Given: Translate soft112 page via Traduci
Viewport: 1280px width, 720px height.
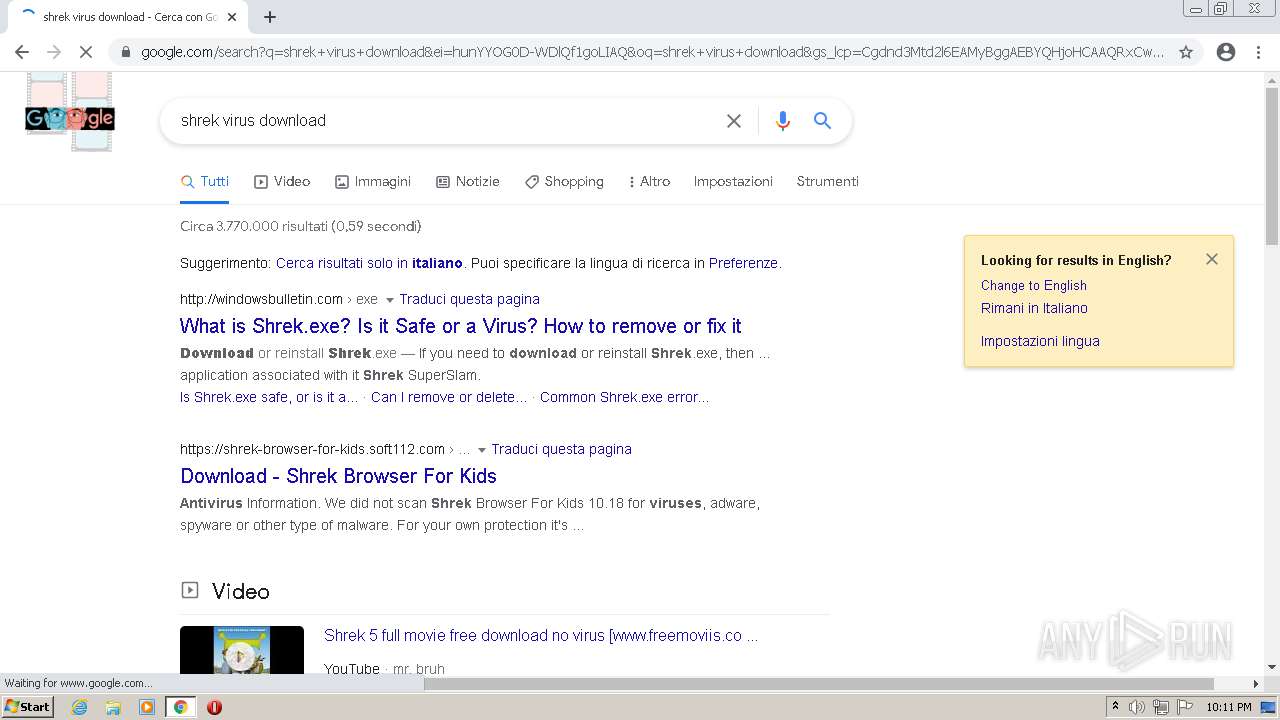Looking at the screenshot, I should tap(561, 449).
